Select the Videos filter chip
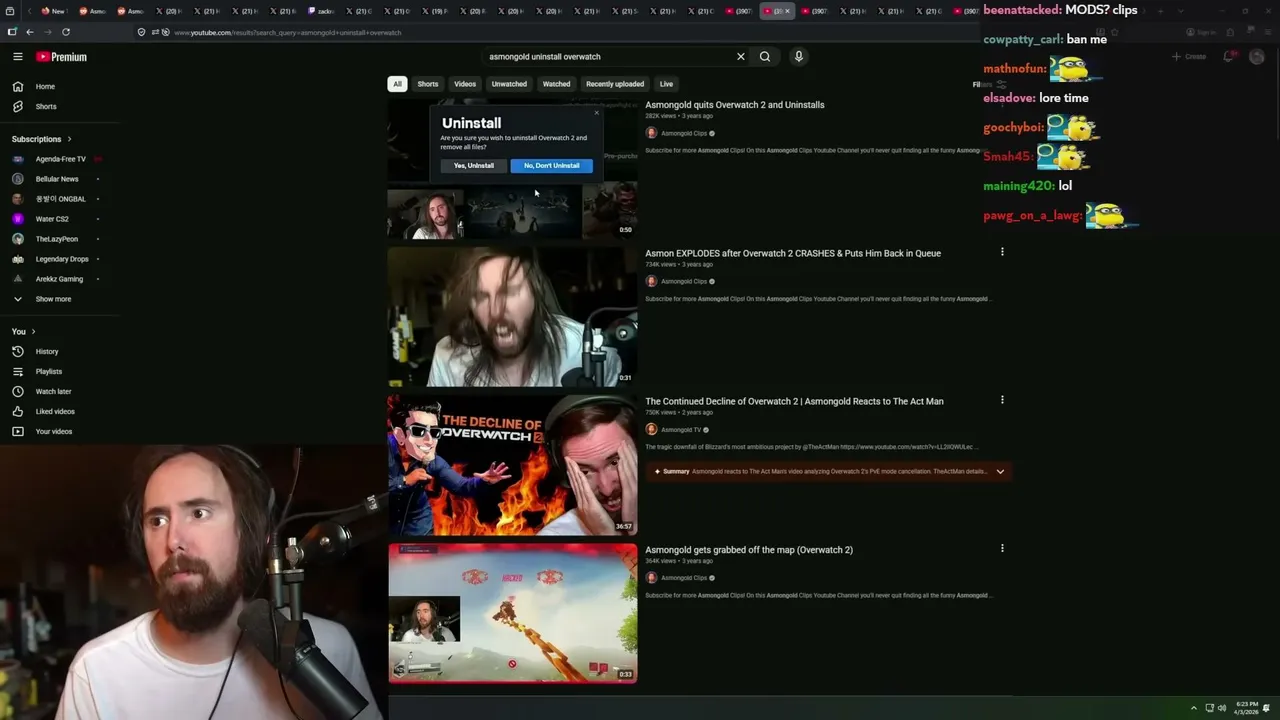 coord(465,84)
